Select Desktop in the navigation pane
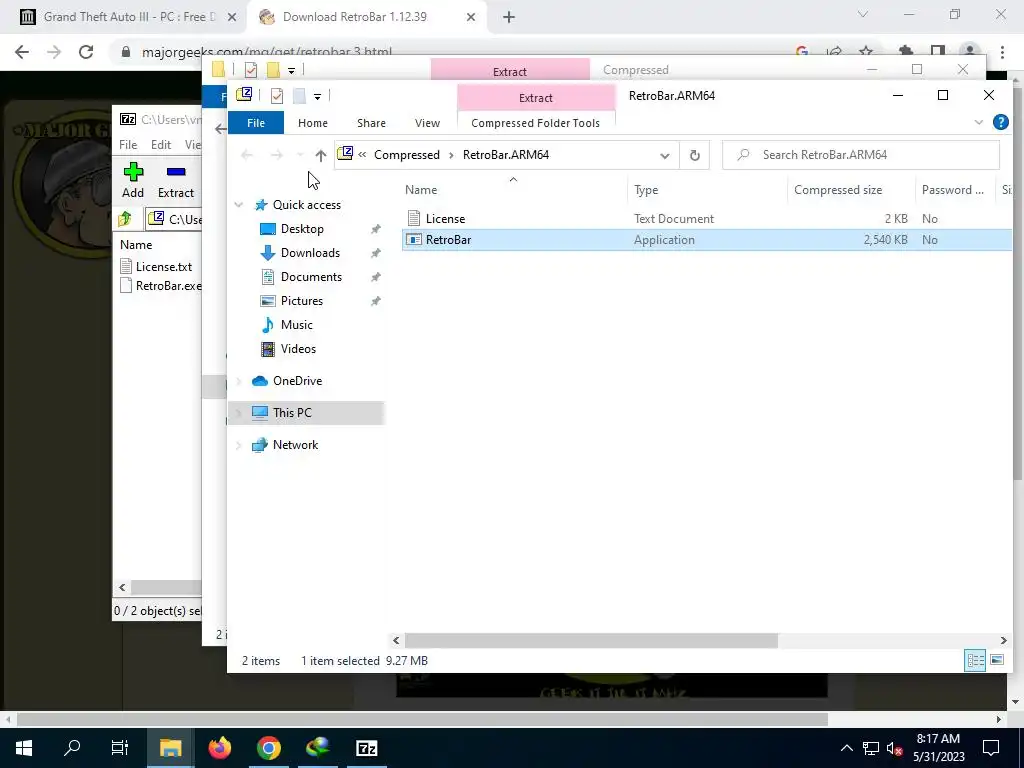1024x768 pixels. click(x=302, y=229)
